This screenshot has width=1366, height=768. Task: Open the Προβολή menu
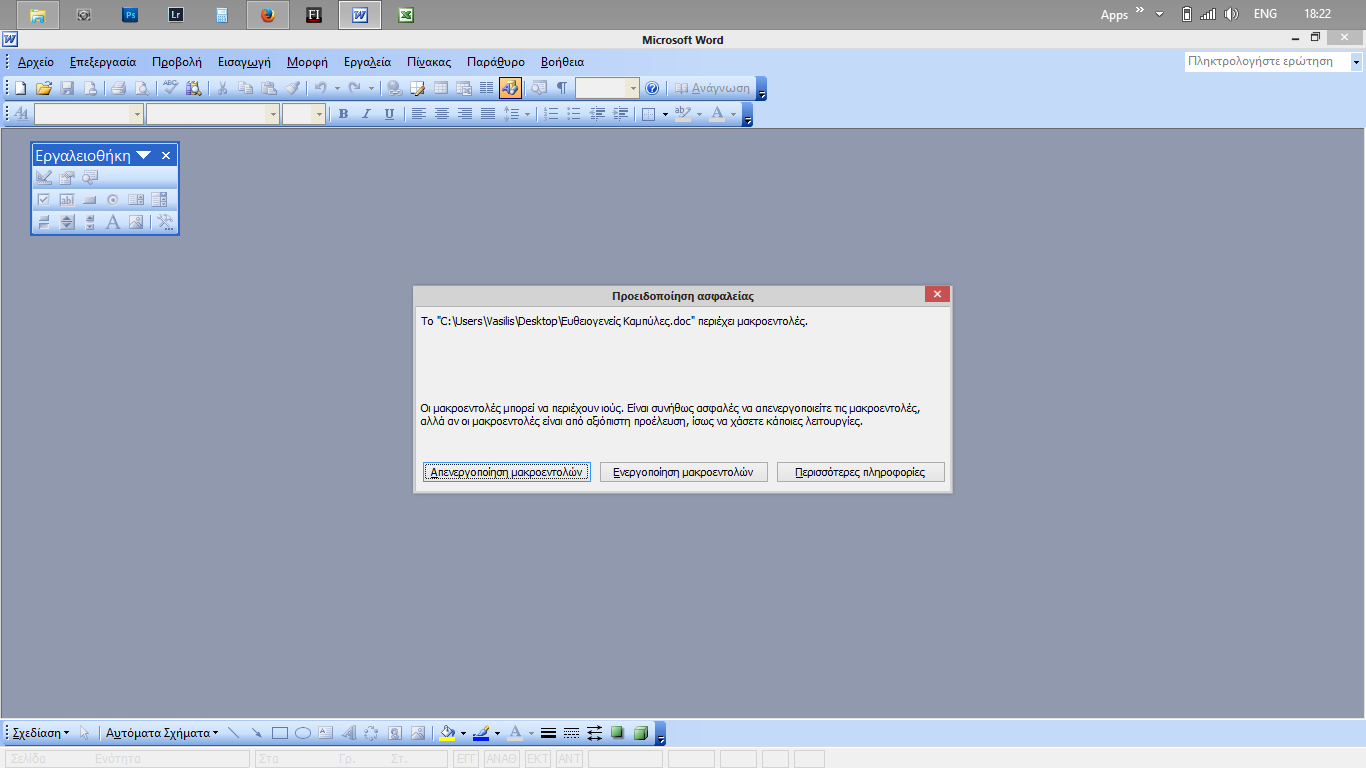click(x=177, y=62)
